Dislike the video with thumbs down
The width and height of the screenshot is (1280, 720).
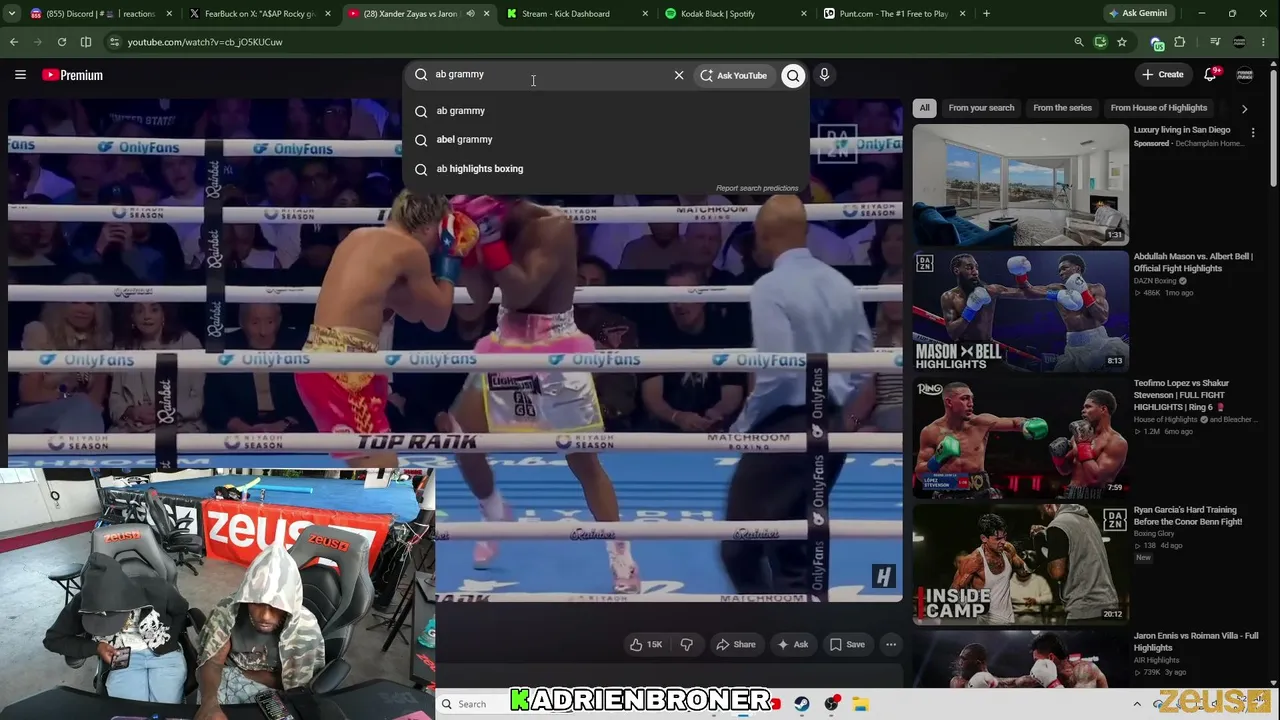pos(687,645)
